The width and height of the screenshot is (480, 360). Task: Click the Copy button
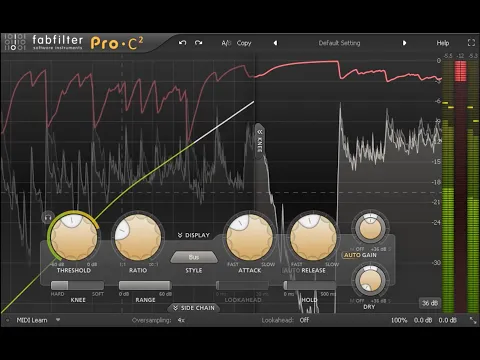pos(244,43)
